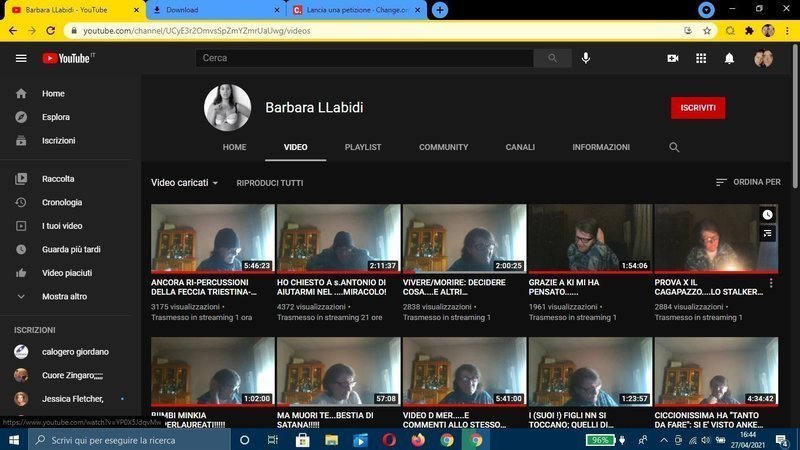Go to Cronologia in sidebar

(62, 202)
